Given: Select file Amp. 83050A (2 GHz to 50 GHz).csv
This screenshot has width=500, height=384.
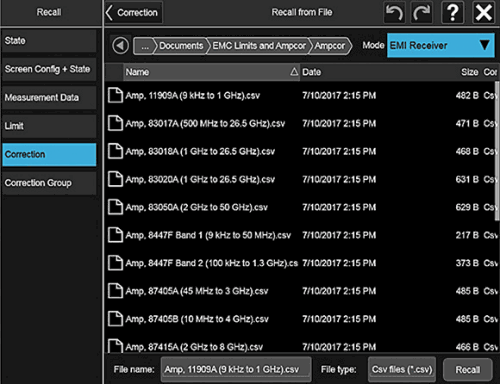Looking at the screenshot, I should tap(196, 207).
